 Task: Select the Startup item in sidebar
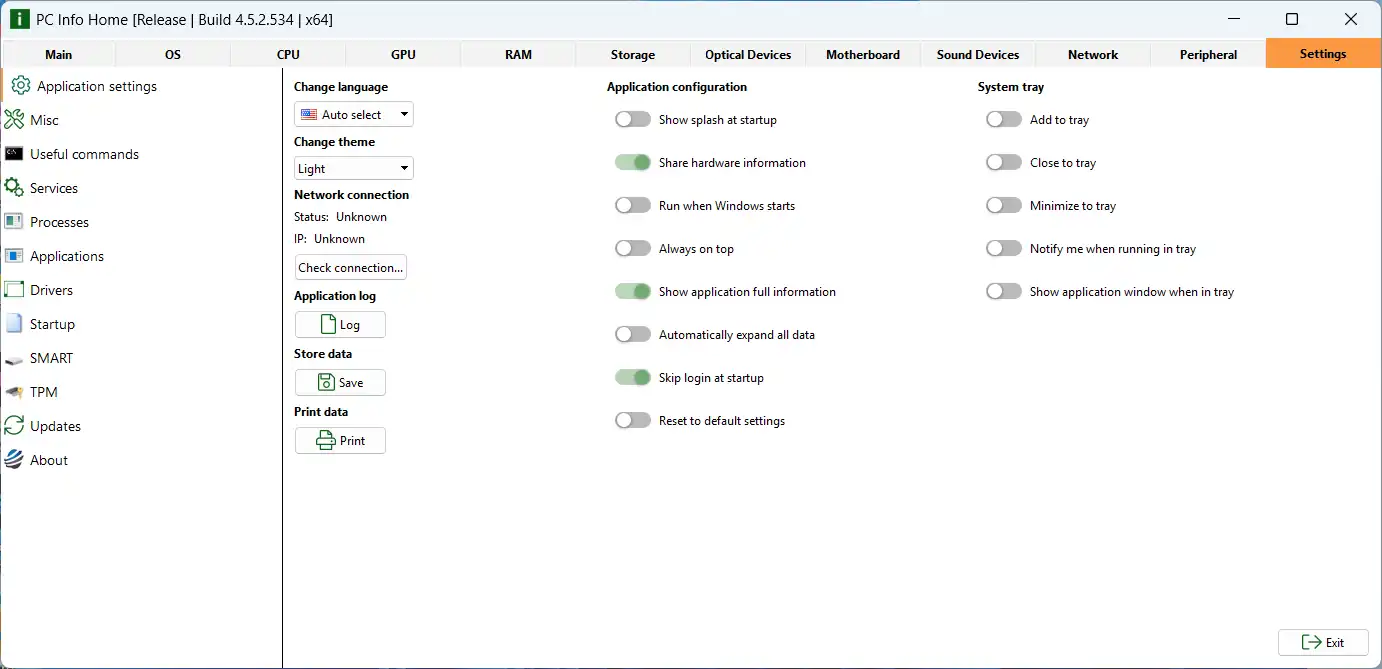pyautogui.click(x=52, y=324)
